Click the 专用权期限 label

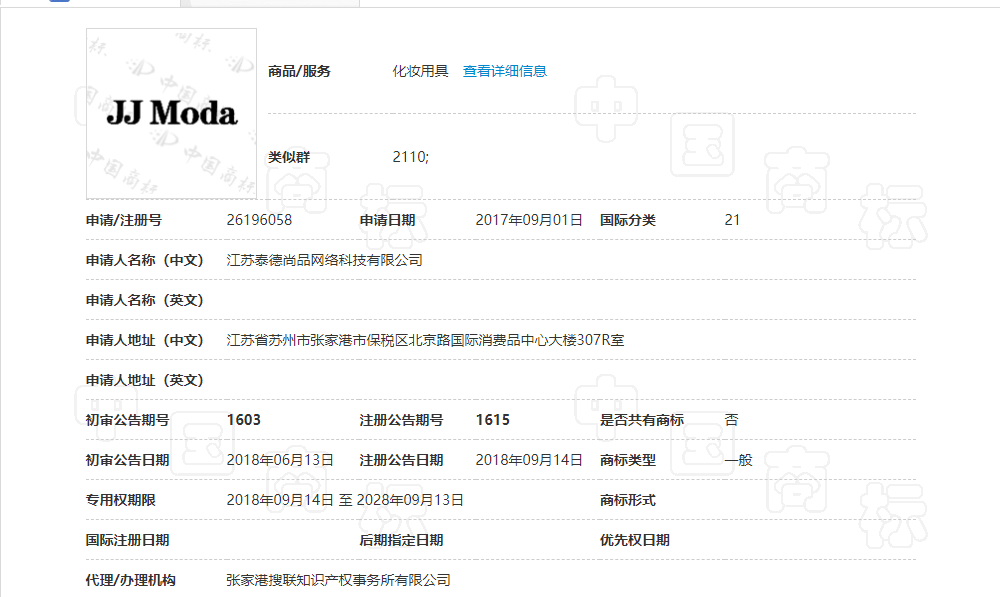coord(121,500)
